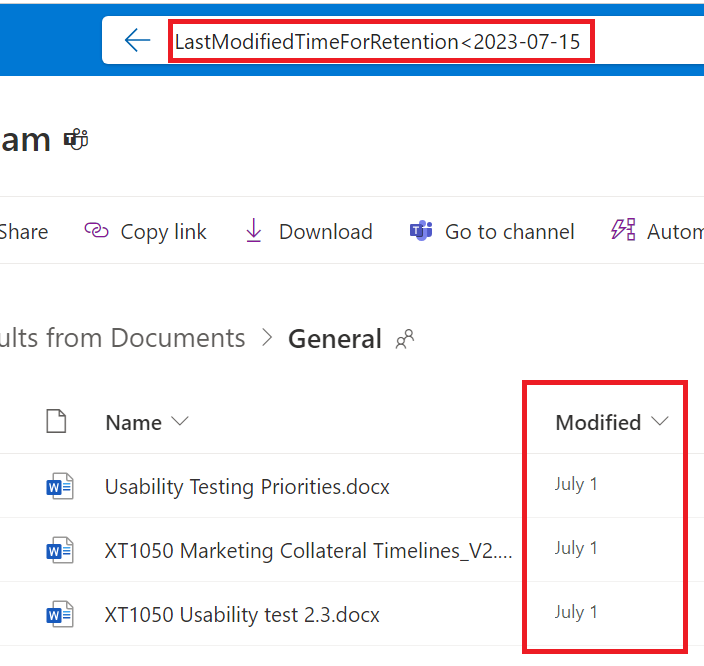Image resolution: width=704 pixels, height=666 pixels.
Task: Click the Download arrow icon
Action: 254,230
